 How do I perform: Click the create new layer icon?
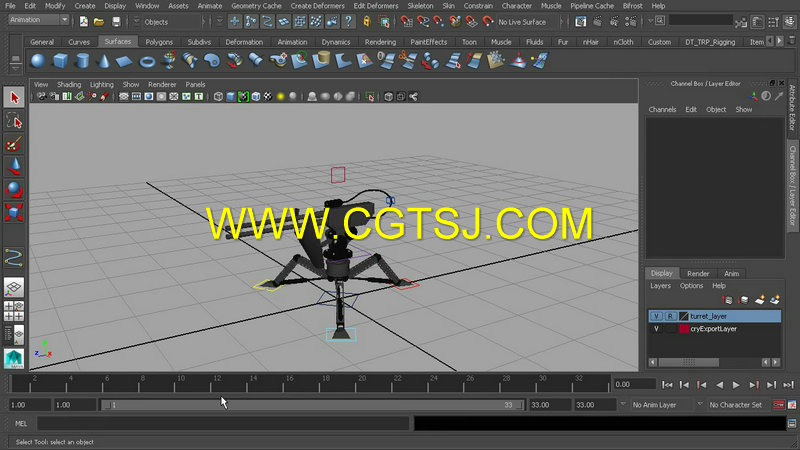760,300
